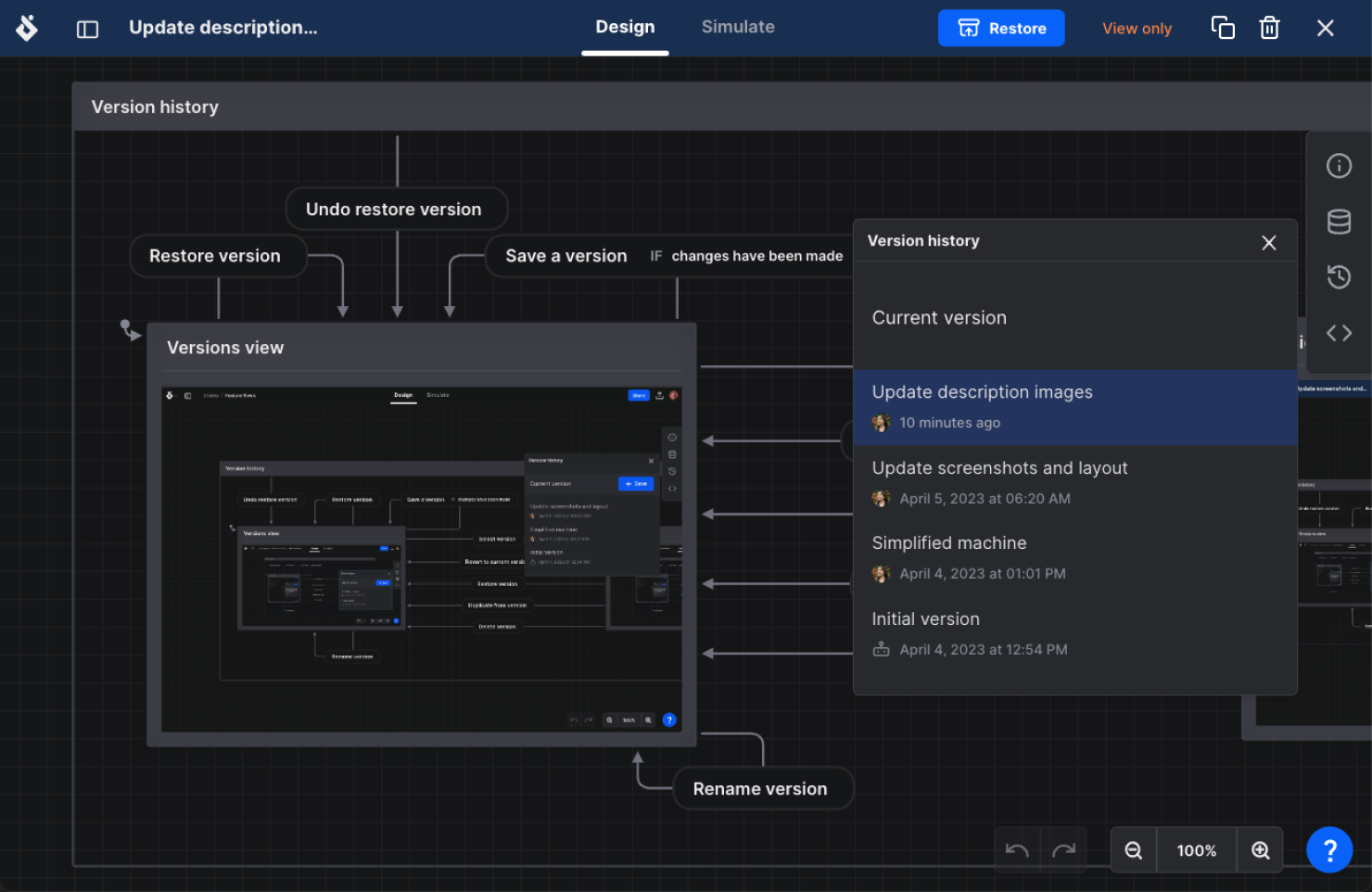Open help via the question mark button
This screenshot has width=1372, height=892.
(1329, 849)
